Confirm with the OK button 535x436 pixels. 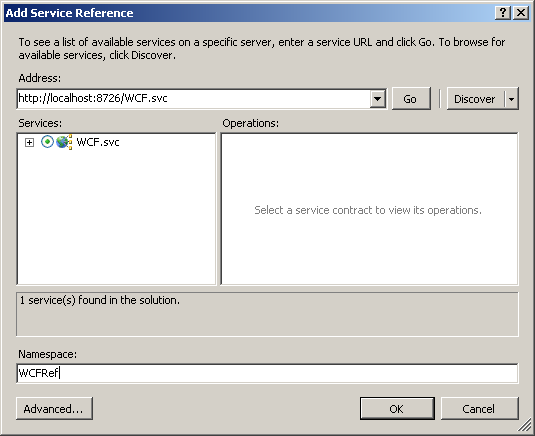(x=397, y=408)
